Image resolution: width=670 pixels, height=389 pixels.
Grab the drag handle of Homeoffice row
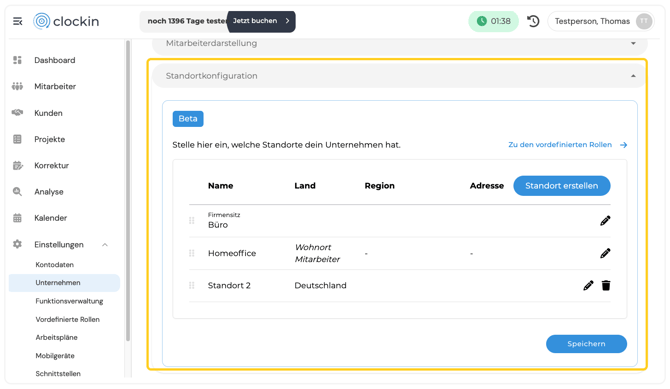click(191, 253)
